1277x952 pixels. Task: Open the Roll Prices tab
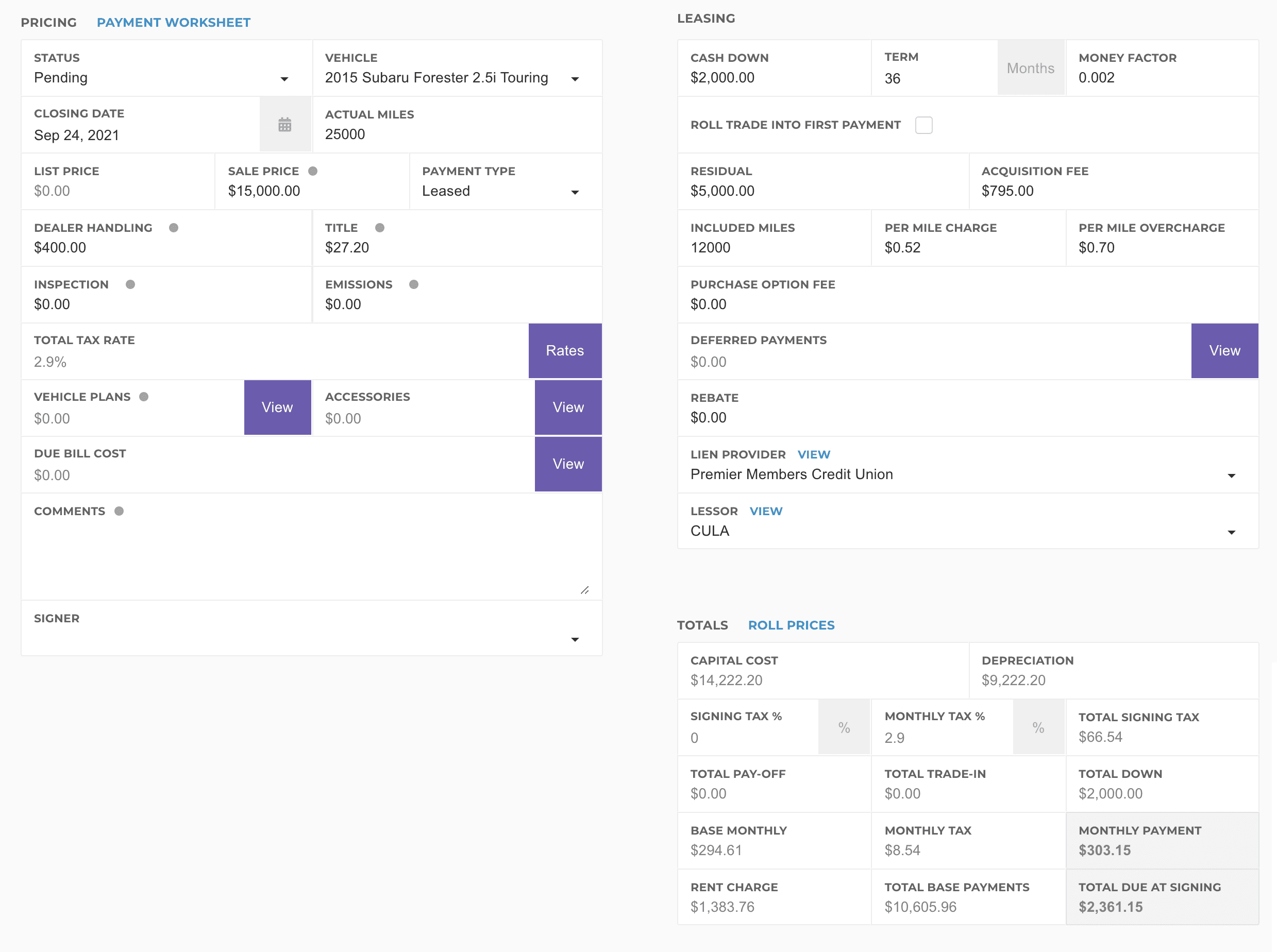pyautogui.click(x=791, y=625)
